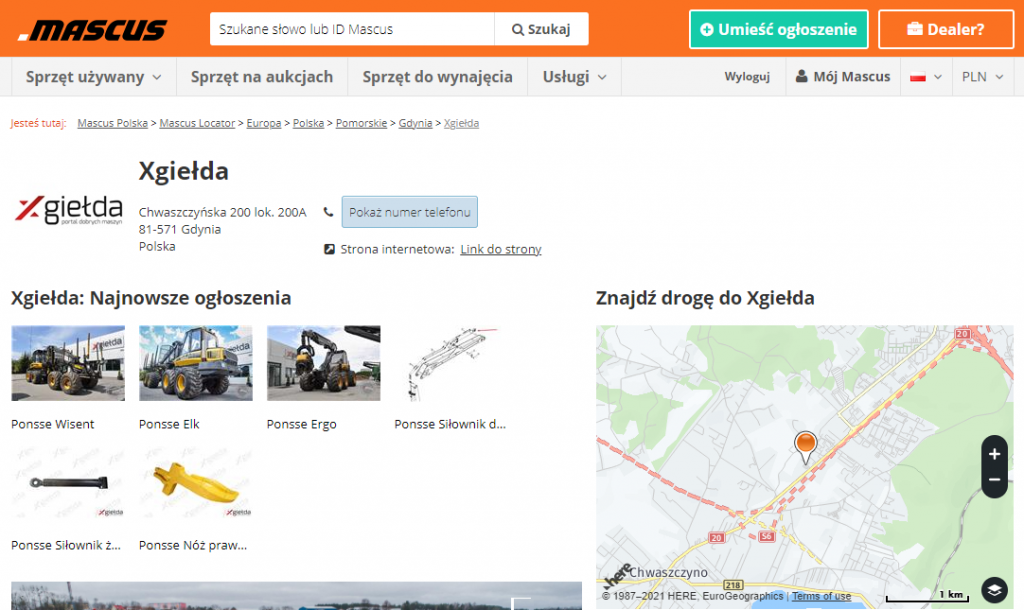The width and height of the screenshot is (1024, 610).
Task: Click Wyloguj to log out
Action: (x=747, y=77)
